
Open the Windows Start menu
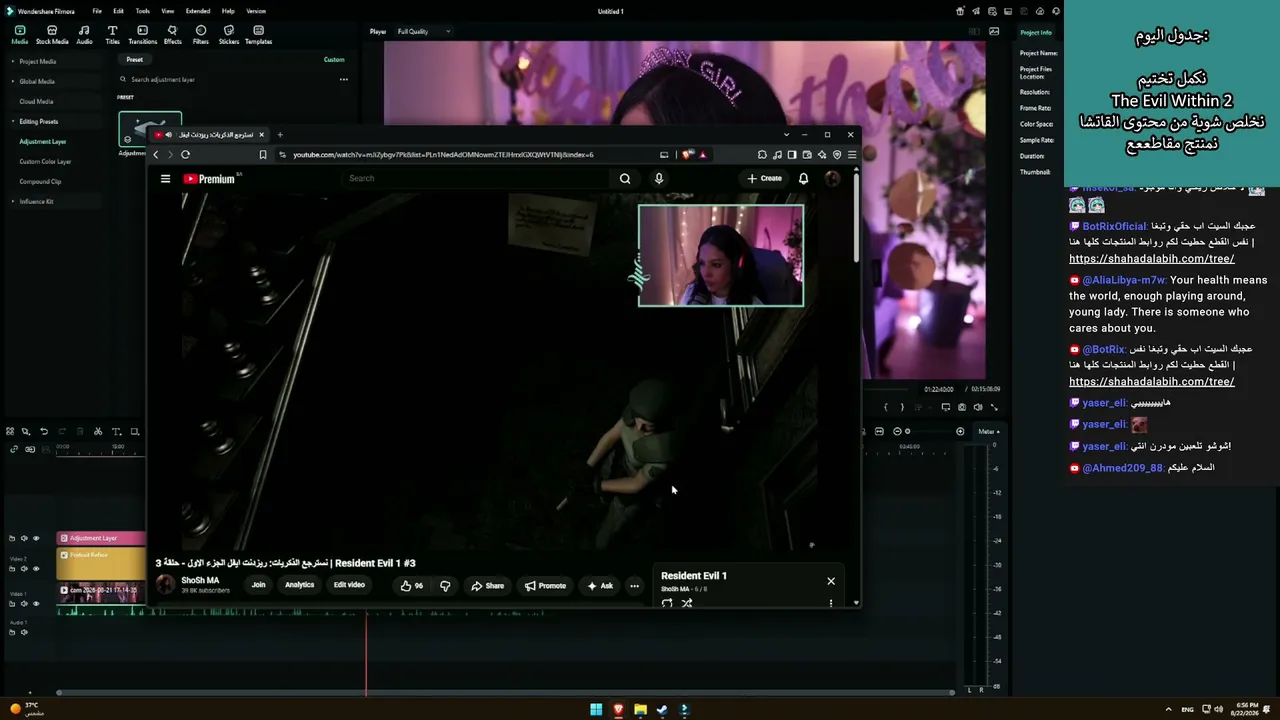596,710
